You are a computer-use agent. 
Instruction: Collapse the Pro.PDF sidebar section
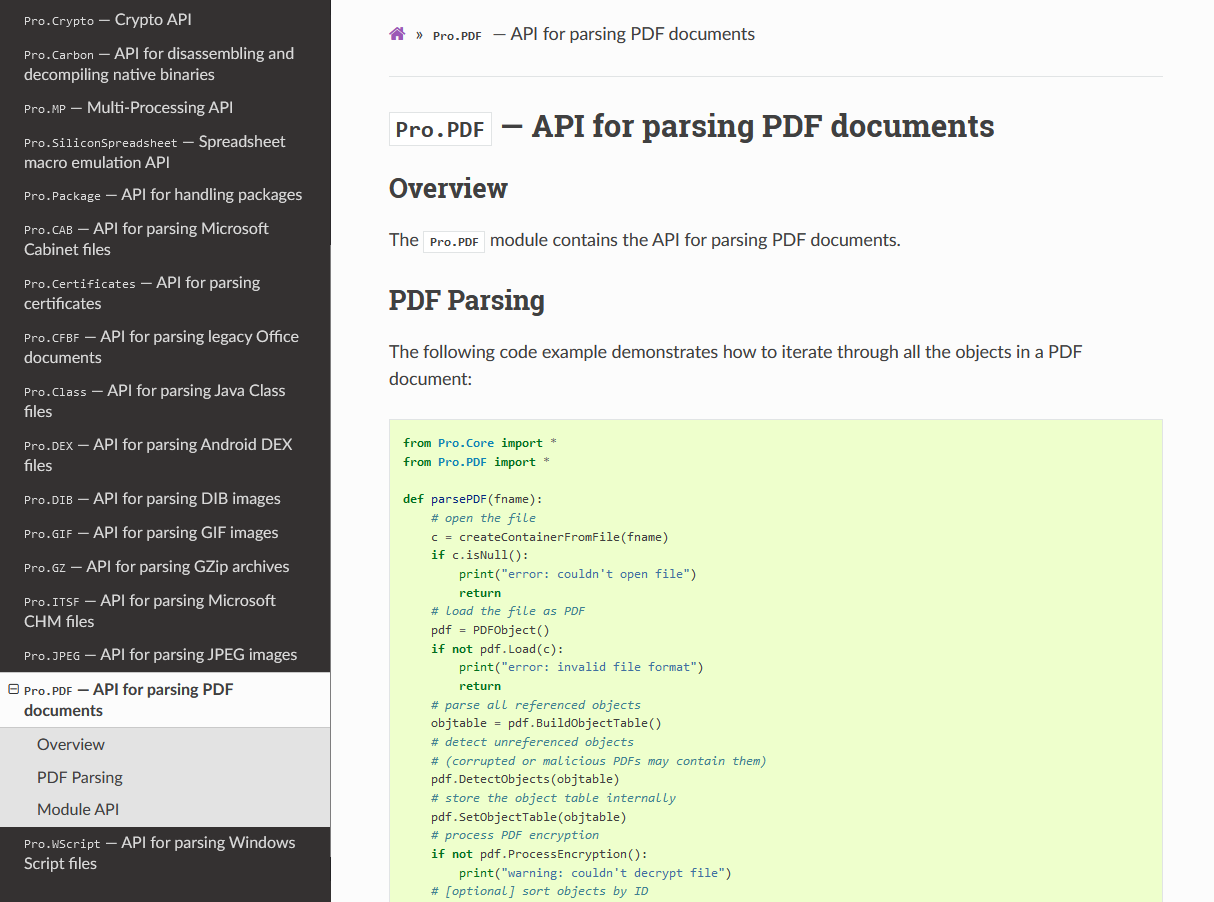click(x=13, y=690)
